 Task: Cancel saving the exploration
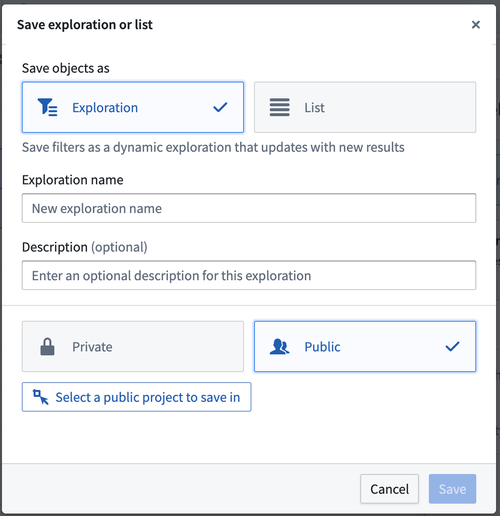pyautogui.click(x=389, y=489)
